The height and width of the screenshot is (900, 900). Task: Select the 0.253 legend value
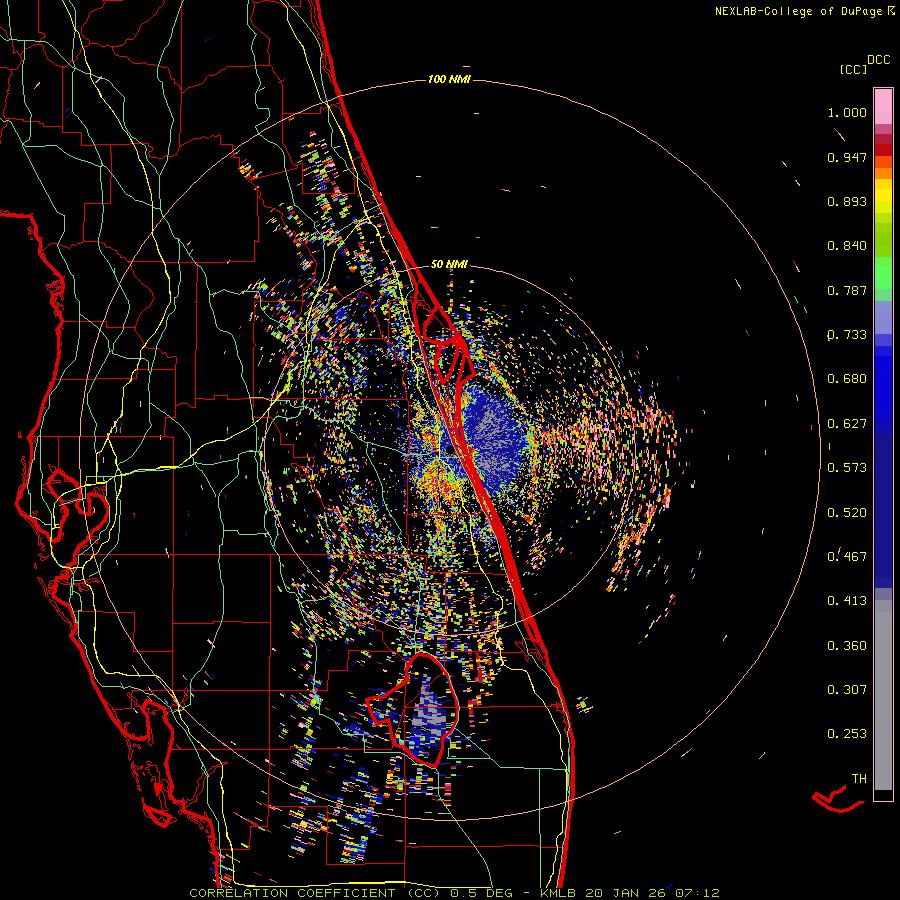click(847, 734)
